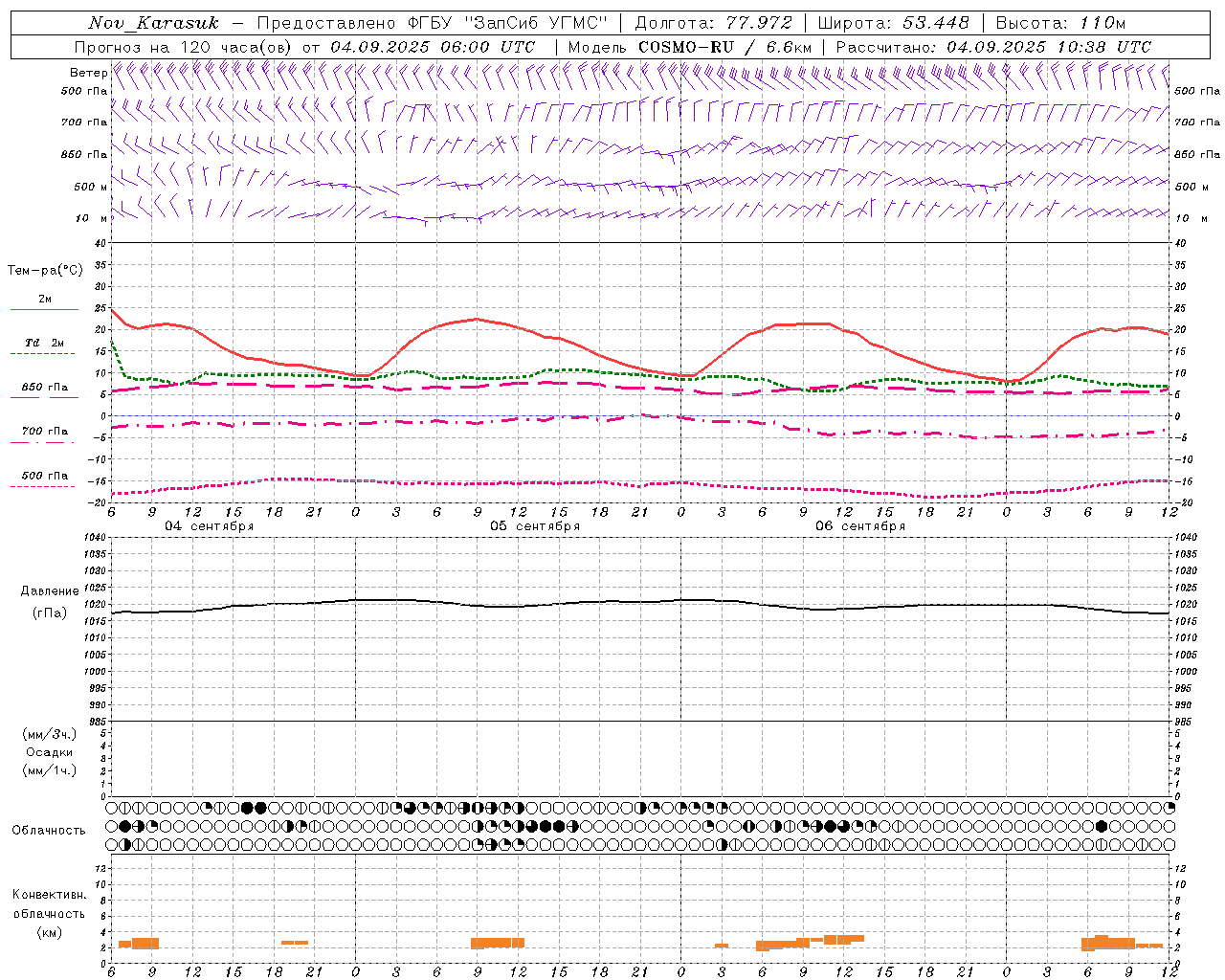
Task: Click the '(мм/1ч.)' precipitation unit label
Action: [x=50, y=770]
